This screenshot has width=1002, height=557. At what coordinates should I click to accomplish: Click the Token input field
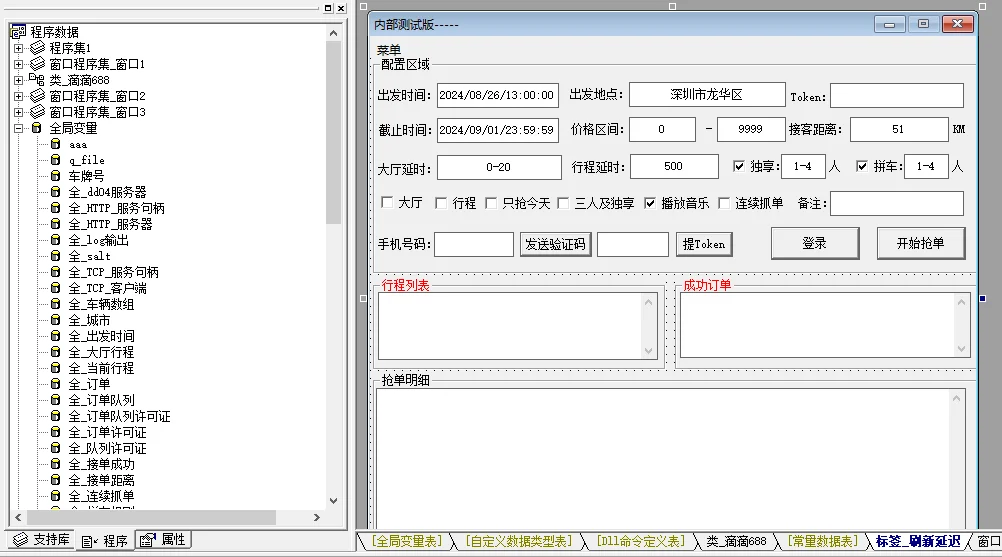(897, 95)
